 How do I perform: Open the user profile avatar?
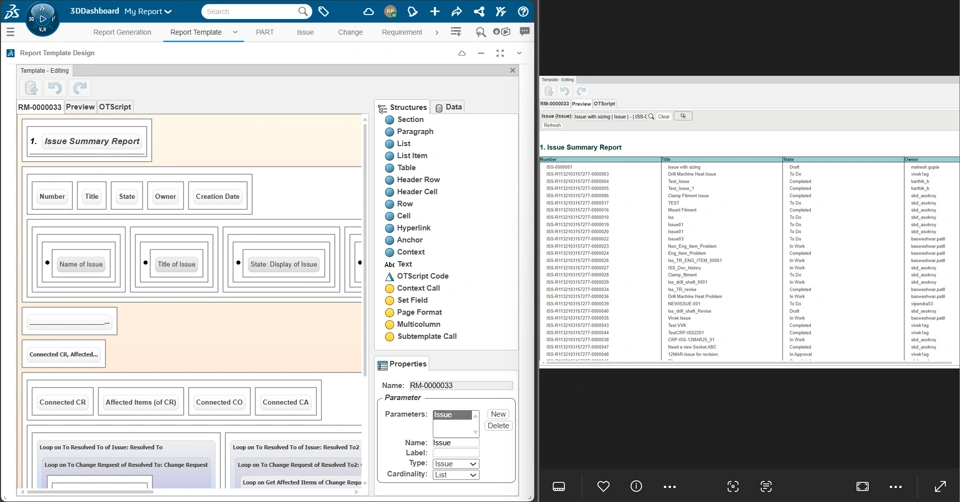coord(390,11)
